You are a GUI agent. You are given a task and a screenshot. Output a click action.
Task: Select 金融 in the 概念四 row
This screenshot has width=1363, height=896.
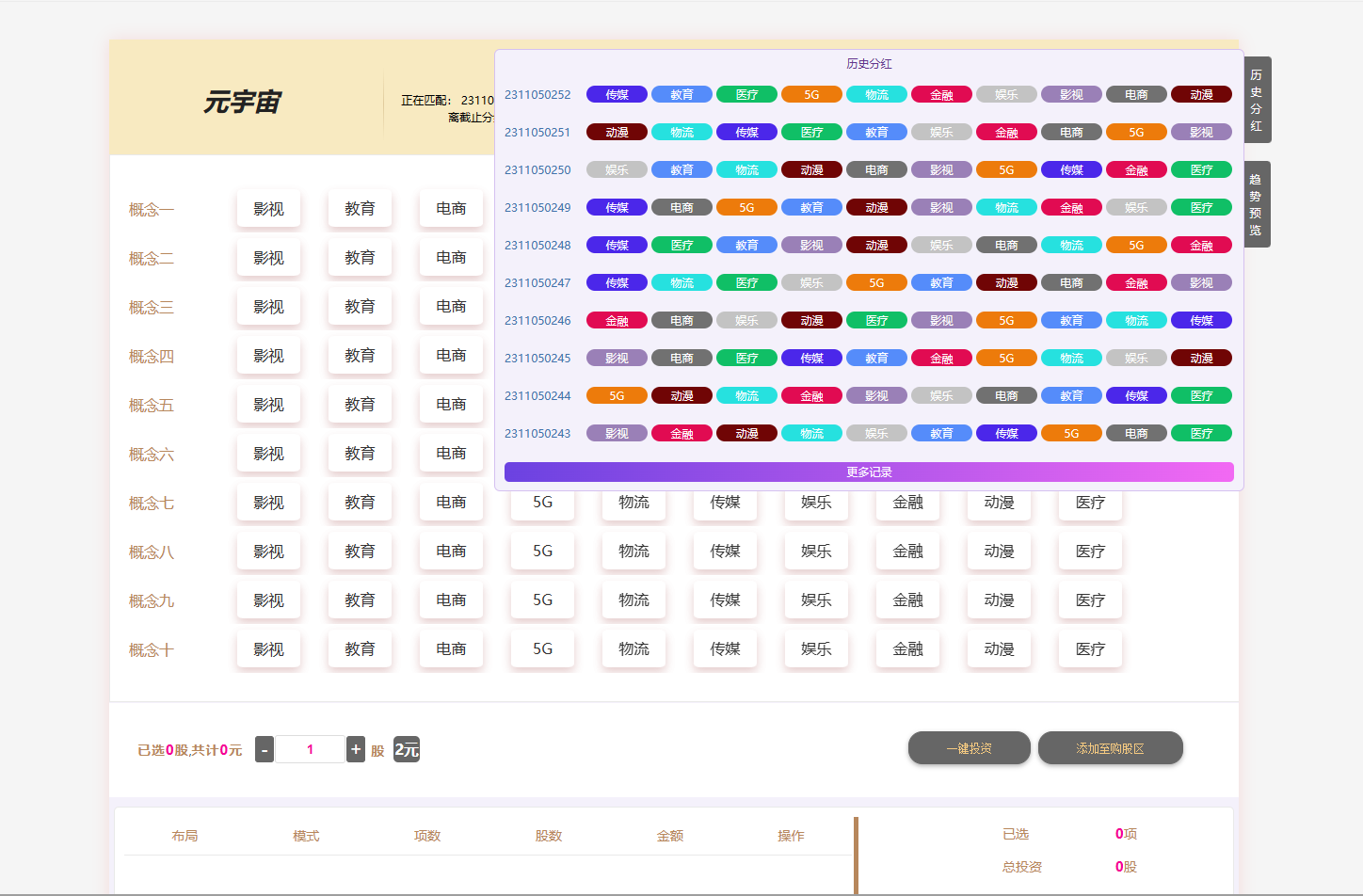907,355
